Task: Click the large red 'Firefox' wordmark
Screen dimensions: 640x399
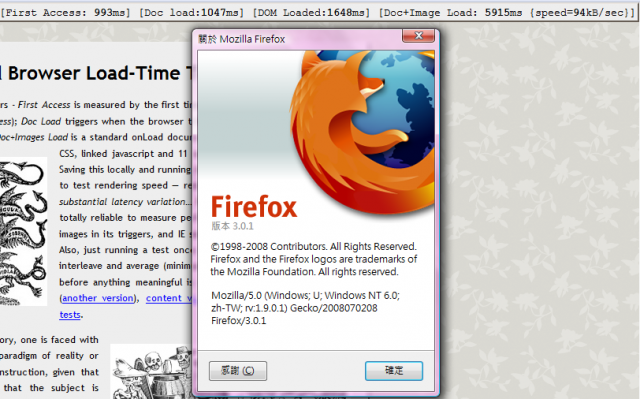Action: click(254, 207)
